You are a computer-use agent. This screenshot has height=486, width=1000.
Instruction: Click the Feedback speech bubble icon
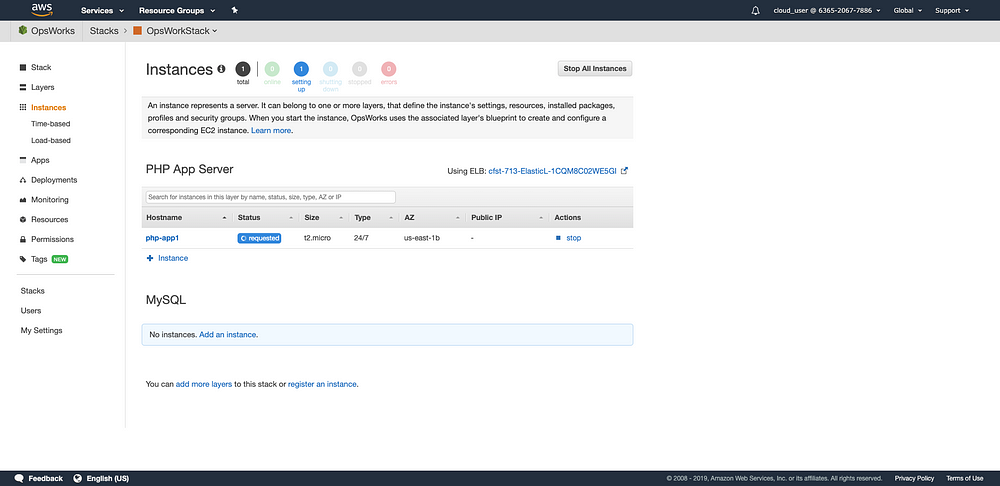pos(19,478)
